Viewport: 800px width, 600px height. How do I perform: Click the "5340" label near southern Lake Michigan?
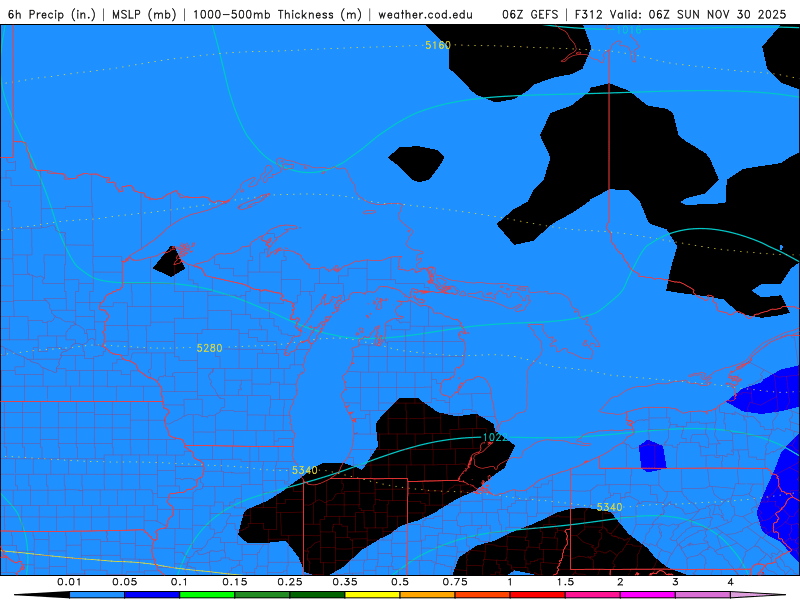click(x=305, y=470)
